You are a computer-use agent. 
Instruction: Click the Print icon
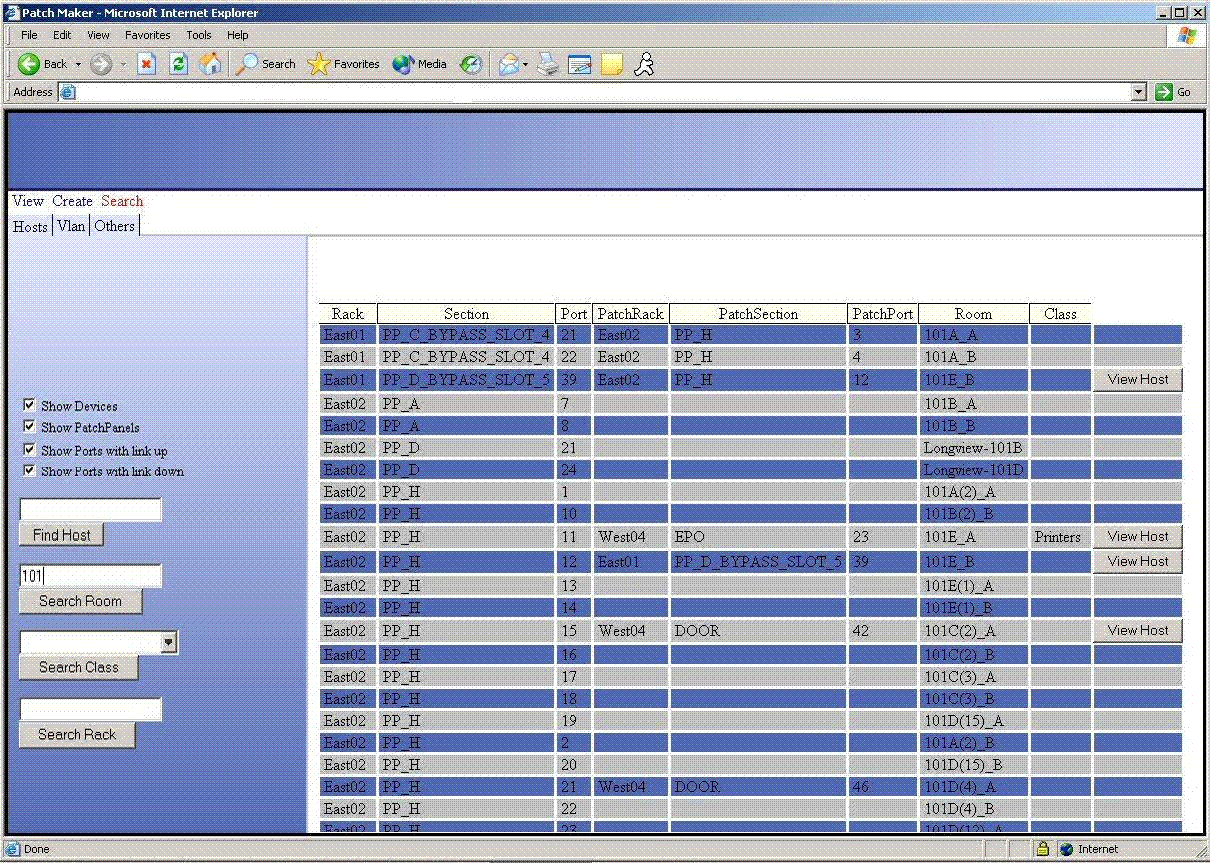coord(547,64)
